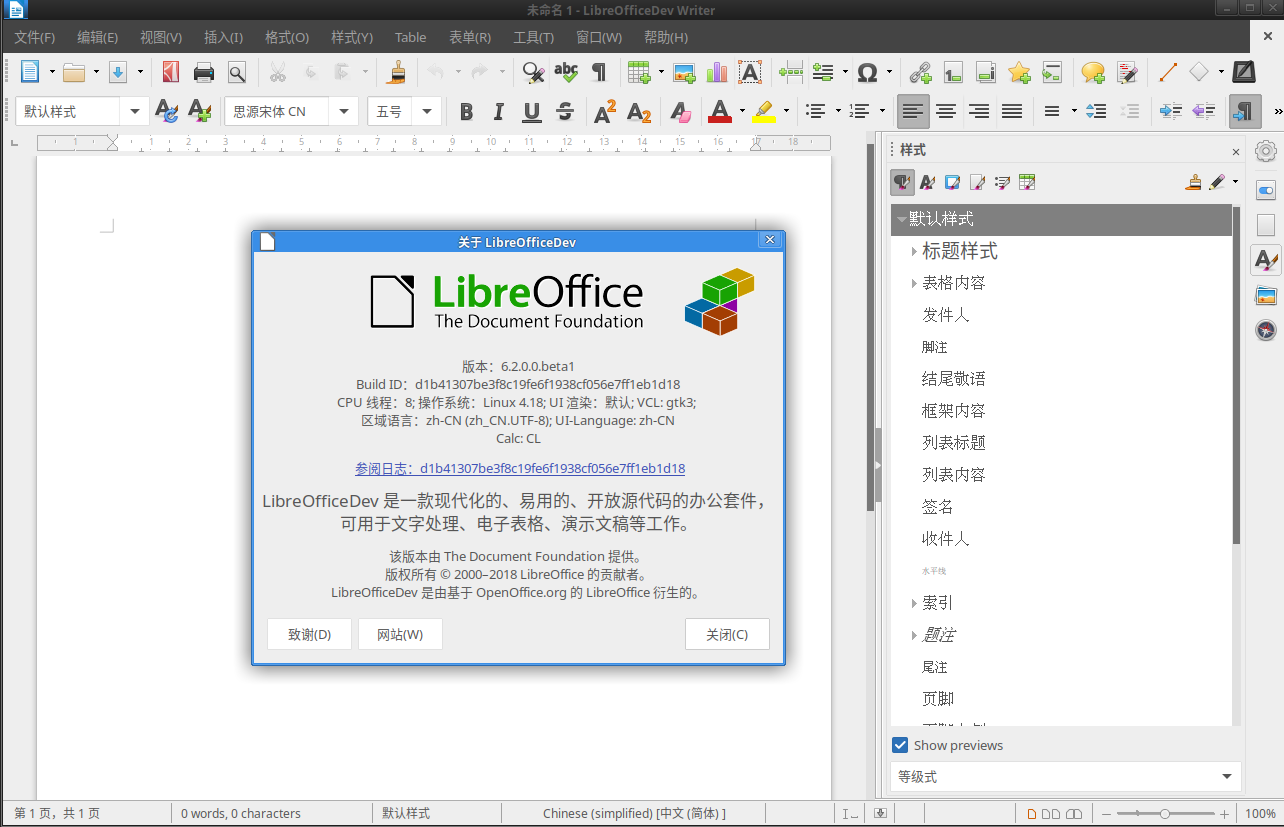Click the Superscript icon
The height and width of the screenshot is (827, 1284).
pyautogui.click(x=605, y=111)
